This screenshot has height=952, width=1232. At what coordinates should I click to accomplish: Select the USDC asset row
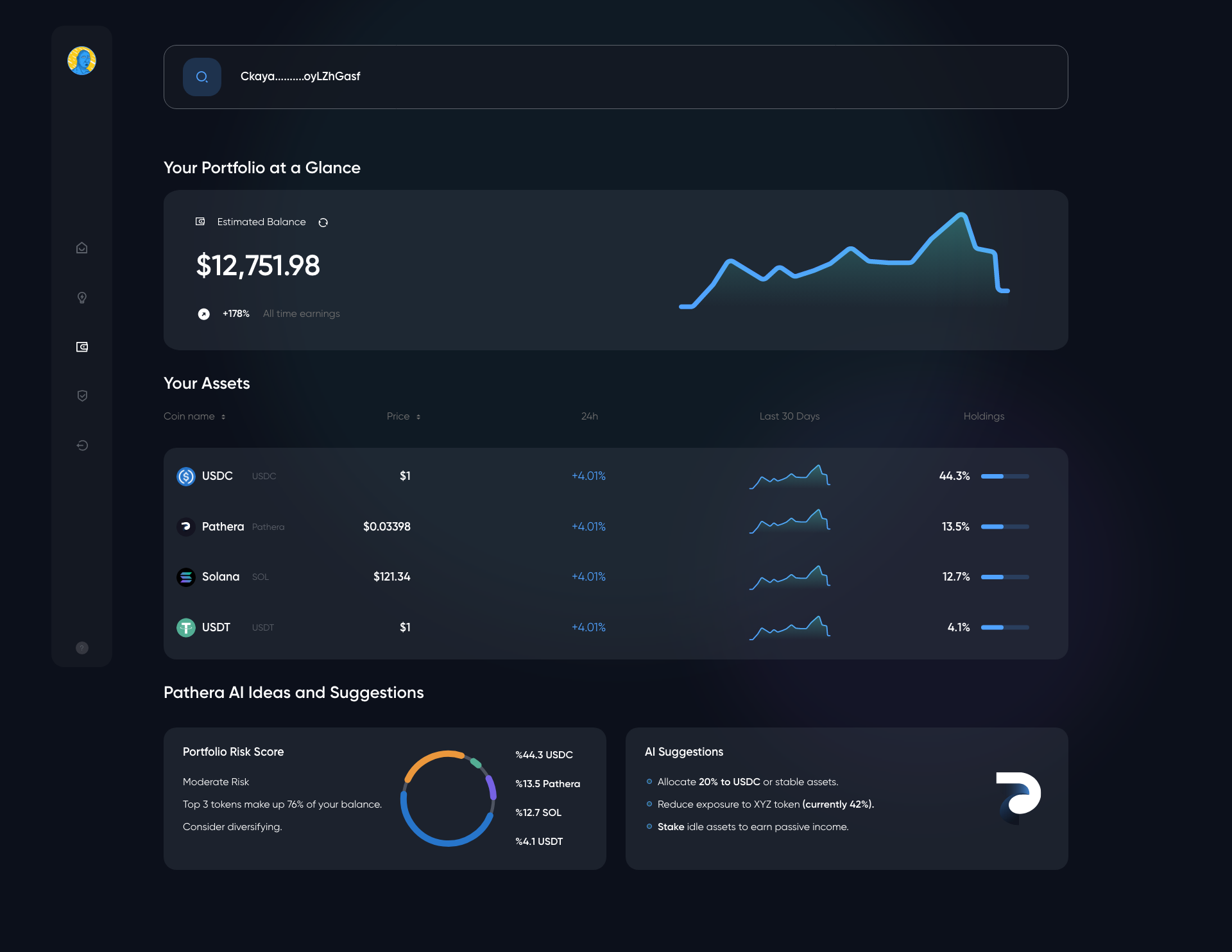click(217, 476)
